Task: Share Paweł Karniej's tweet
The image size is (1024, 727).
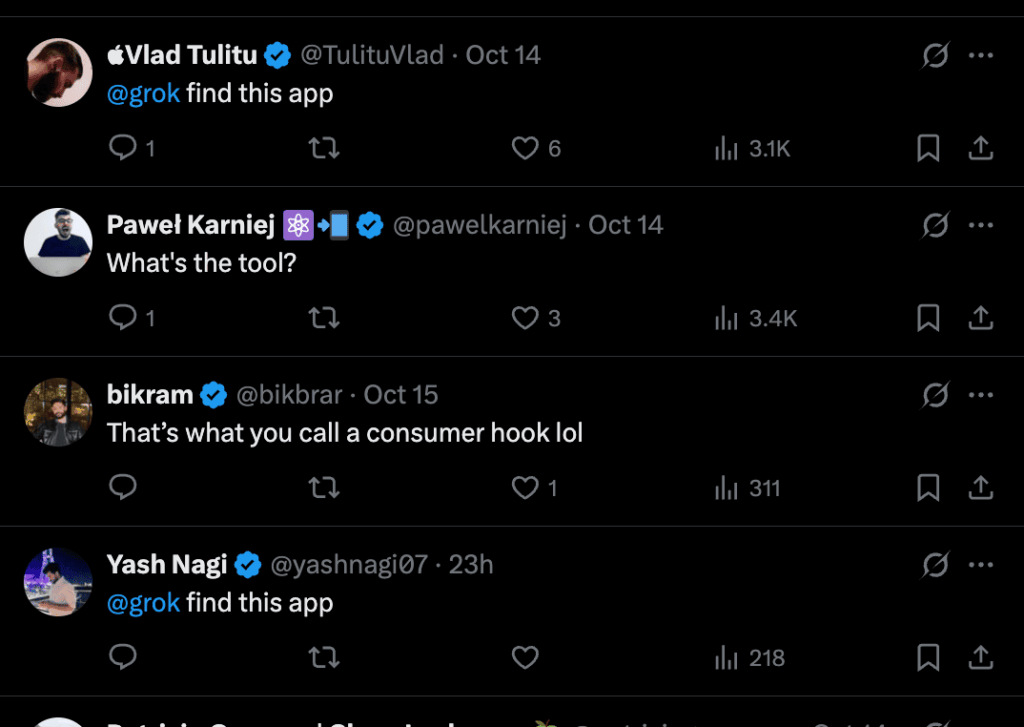Action: (981, 319)
